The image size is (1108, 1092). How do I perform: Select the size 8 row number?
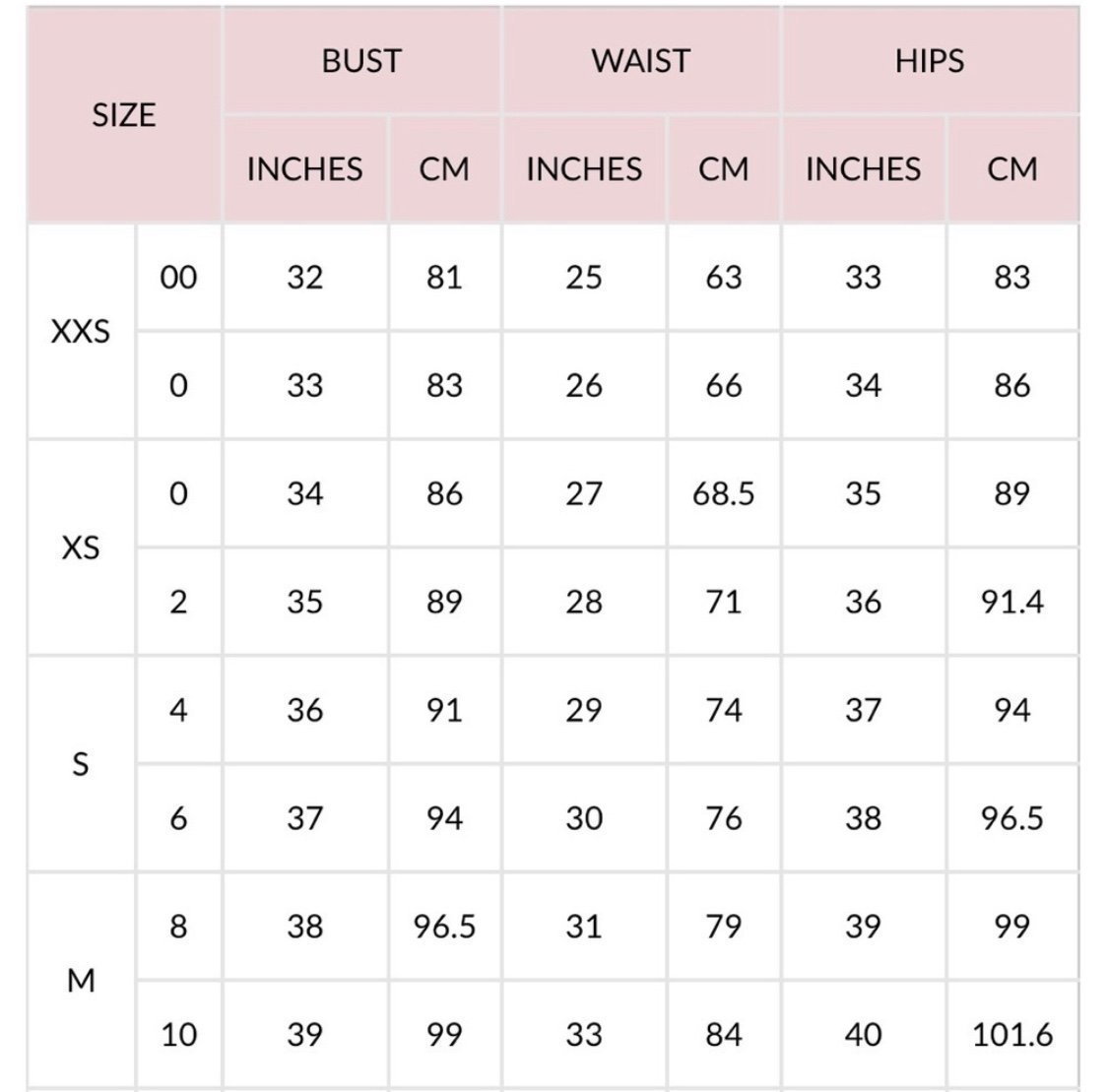(179, 926)
